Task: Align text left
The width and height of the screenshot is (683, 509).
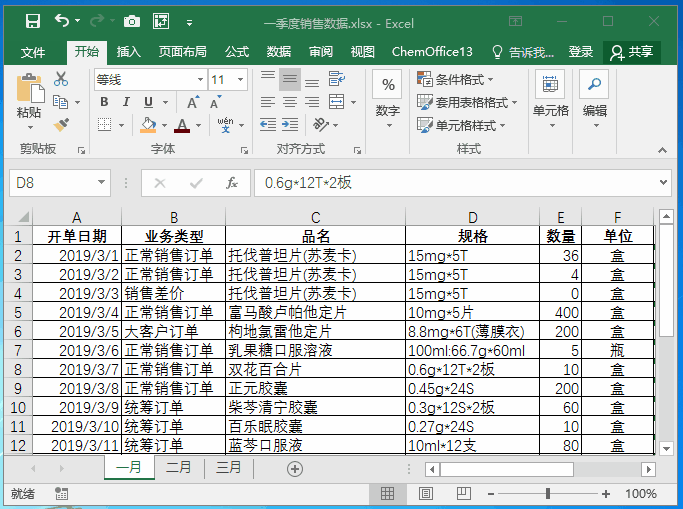Action: pos(267,102)
